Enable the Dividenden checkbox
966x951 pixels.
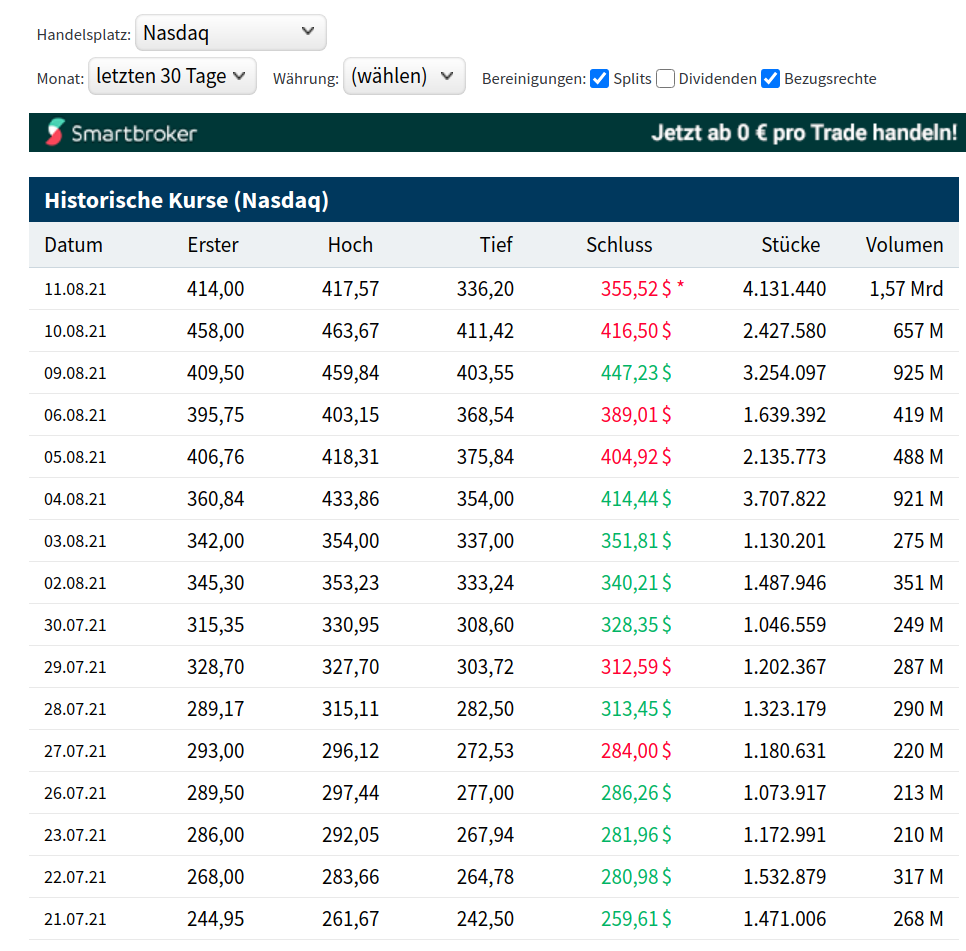point(666,78)
